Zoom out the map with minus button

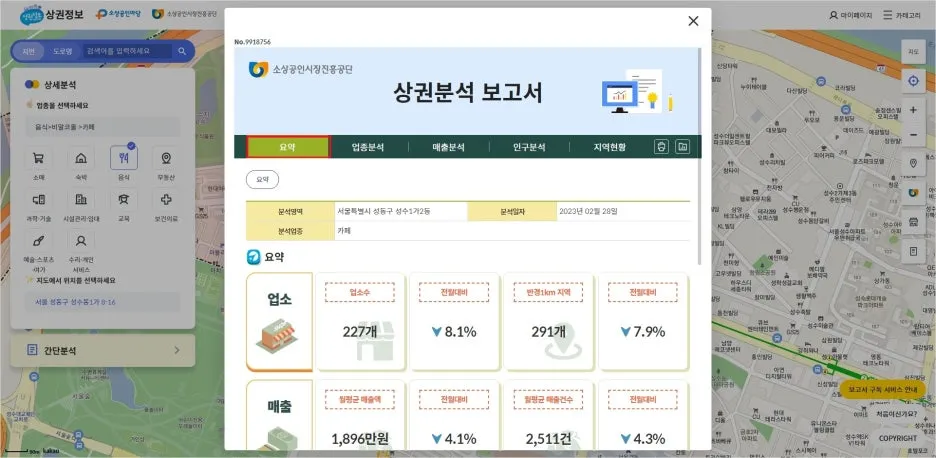pyautogui.click(x=913, y=135)
